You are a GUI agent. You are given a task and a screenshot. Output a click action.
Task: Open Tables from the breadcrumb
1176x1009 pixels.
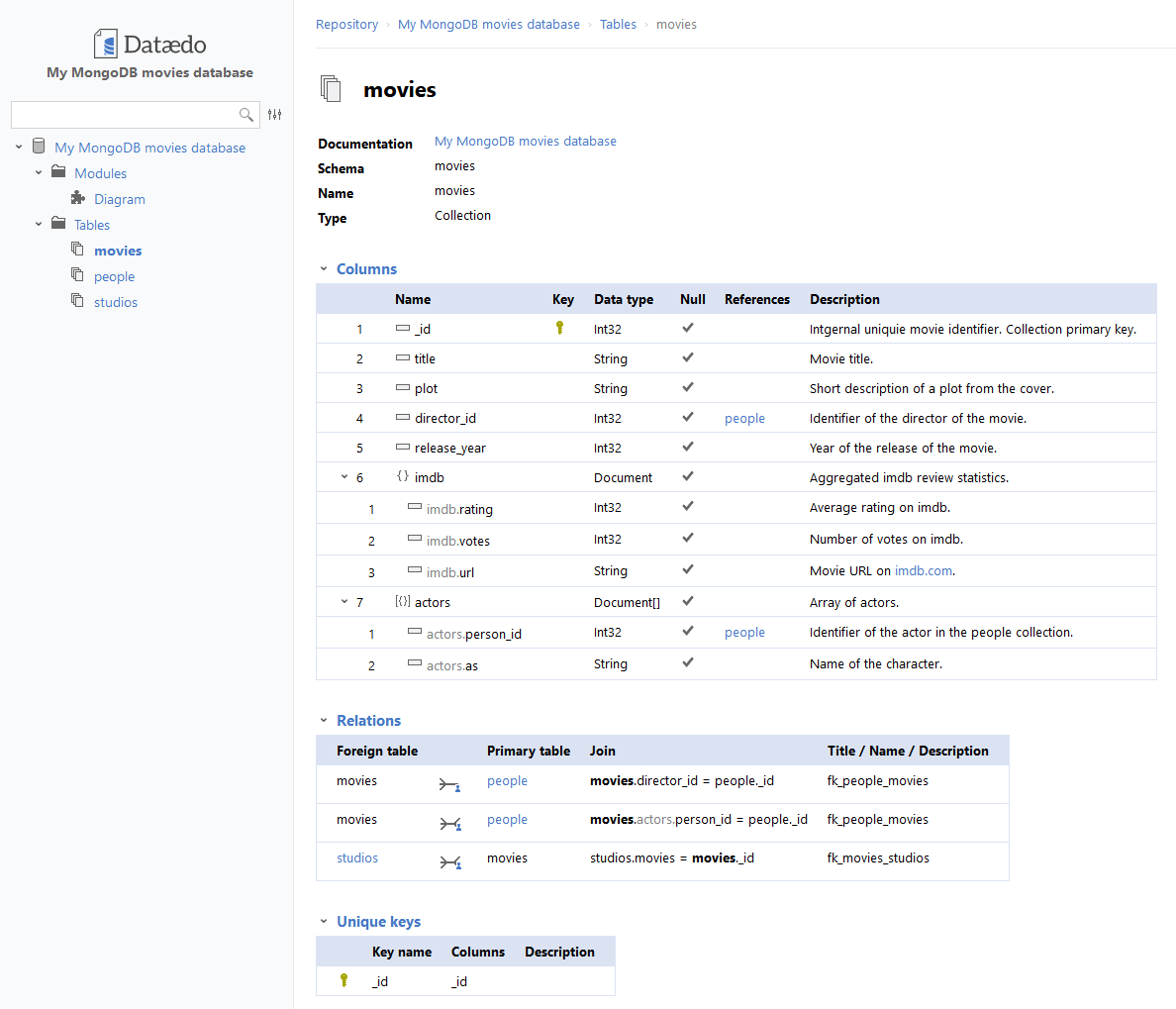tap(618, 25)
